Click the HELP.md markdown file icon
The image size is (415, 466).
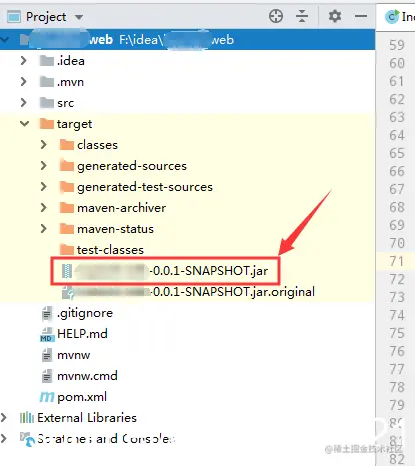(x=47, y=334)
